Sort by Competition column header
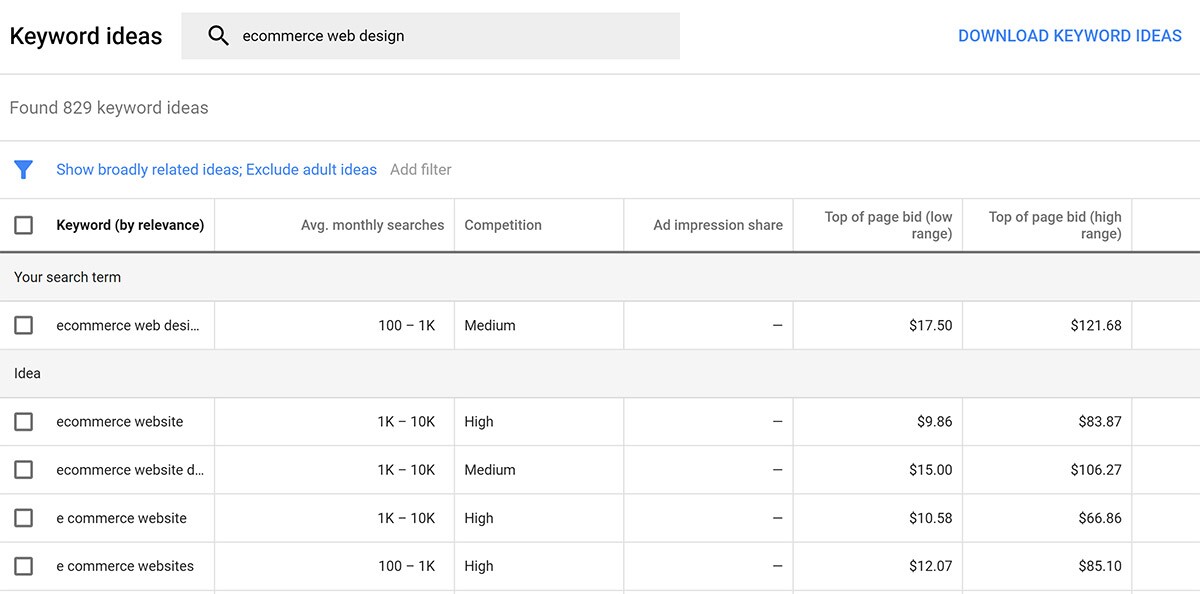This screenshot has width=1200, height=594. click(503, 225)
